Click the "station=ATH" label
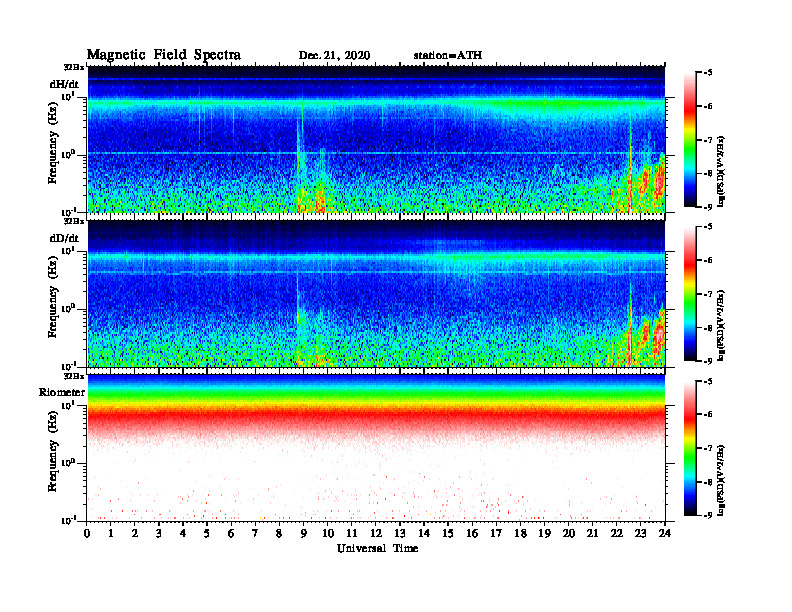 click(448, 56)
